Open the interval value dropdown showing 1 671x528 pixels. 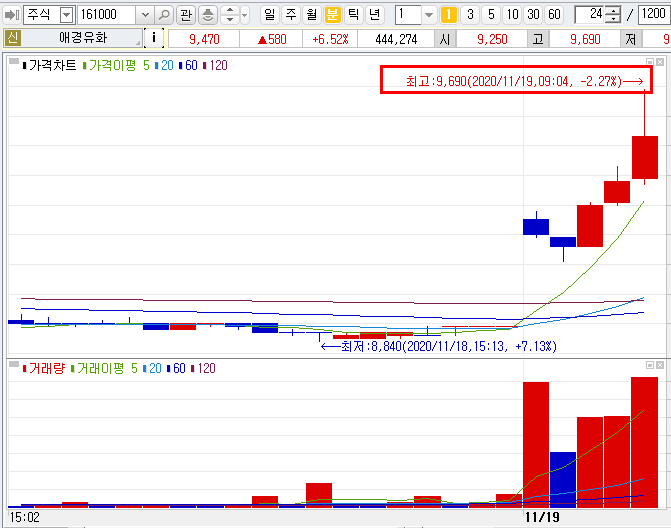428,15
